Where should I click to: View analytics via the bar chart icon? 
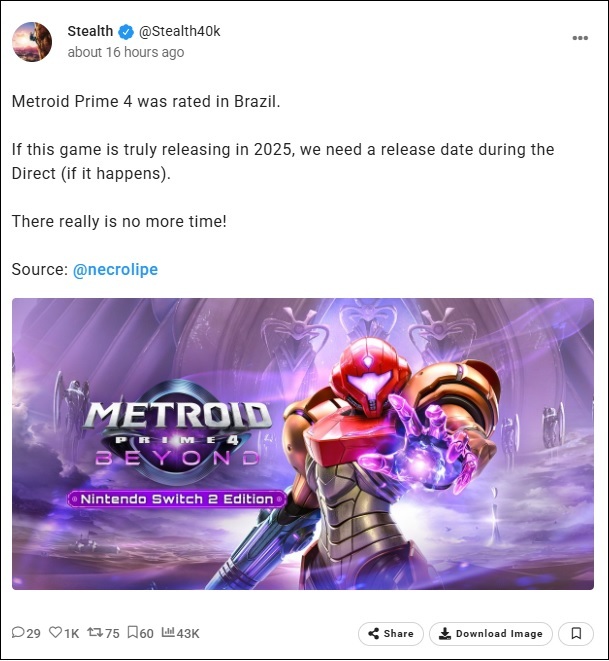[x=168, y=632]
